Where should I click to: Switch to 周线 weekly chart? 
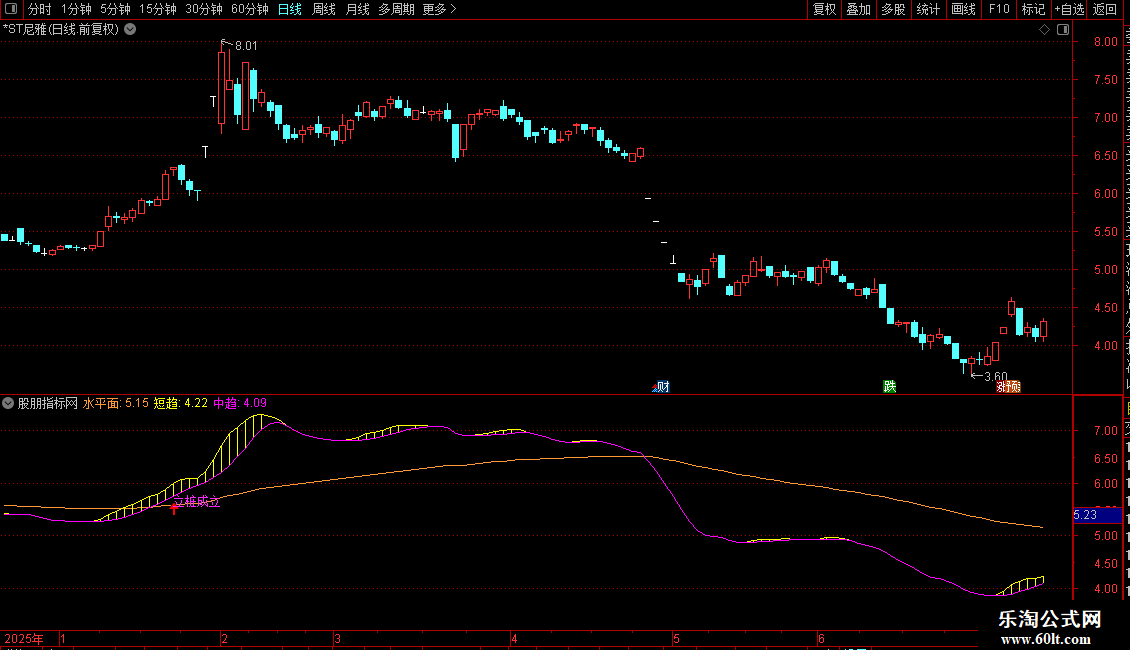(324, 9)
